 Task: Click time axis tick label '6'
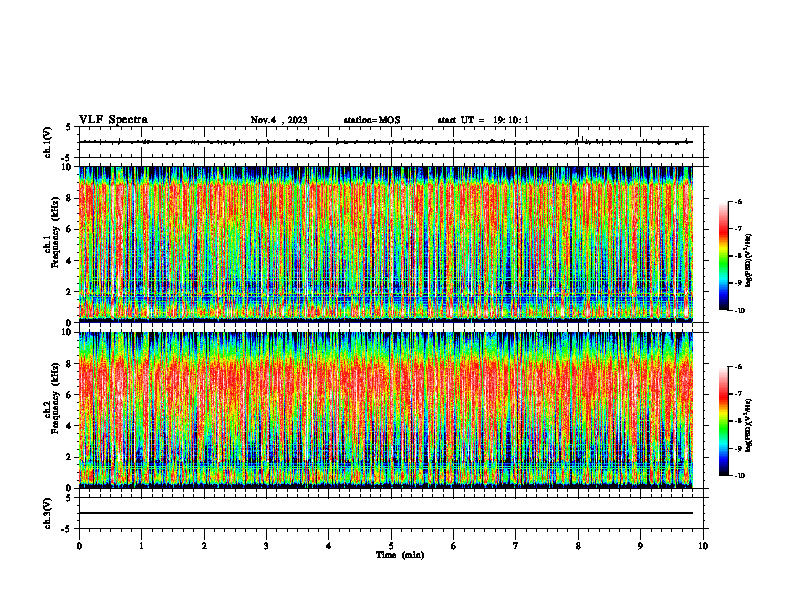(454, 546)
